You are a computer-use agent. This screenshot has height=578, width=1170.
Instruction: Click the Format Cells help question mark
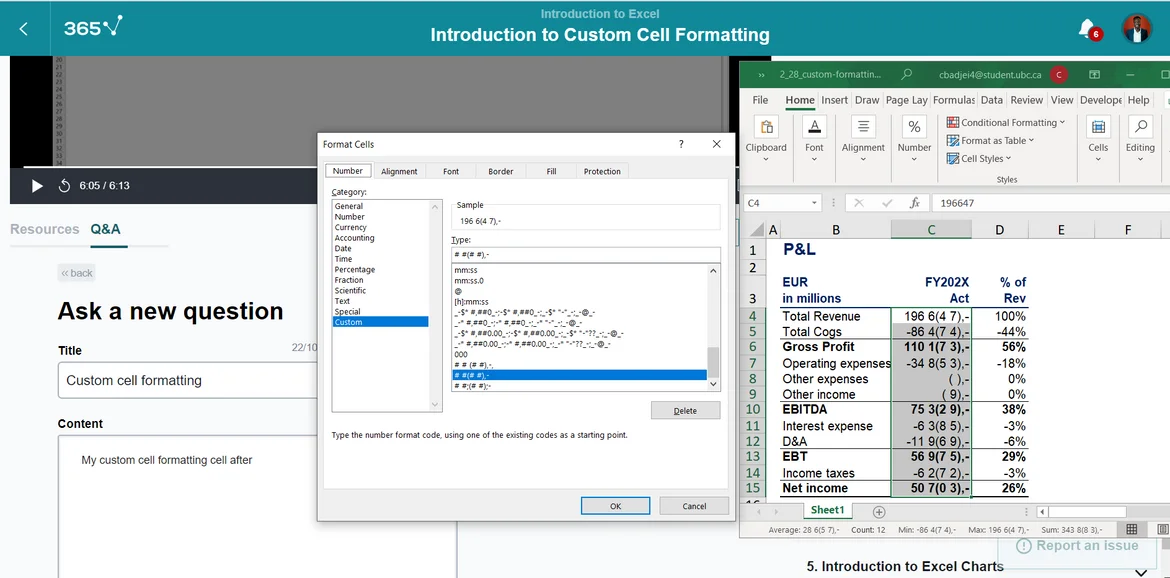point(681,144)
